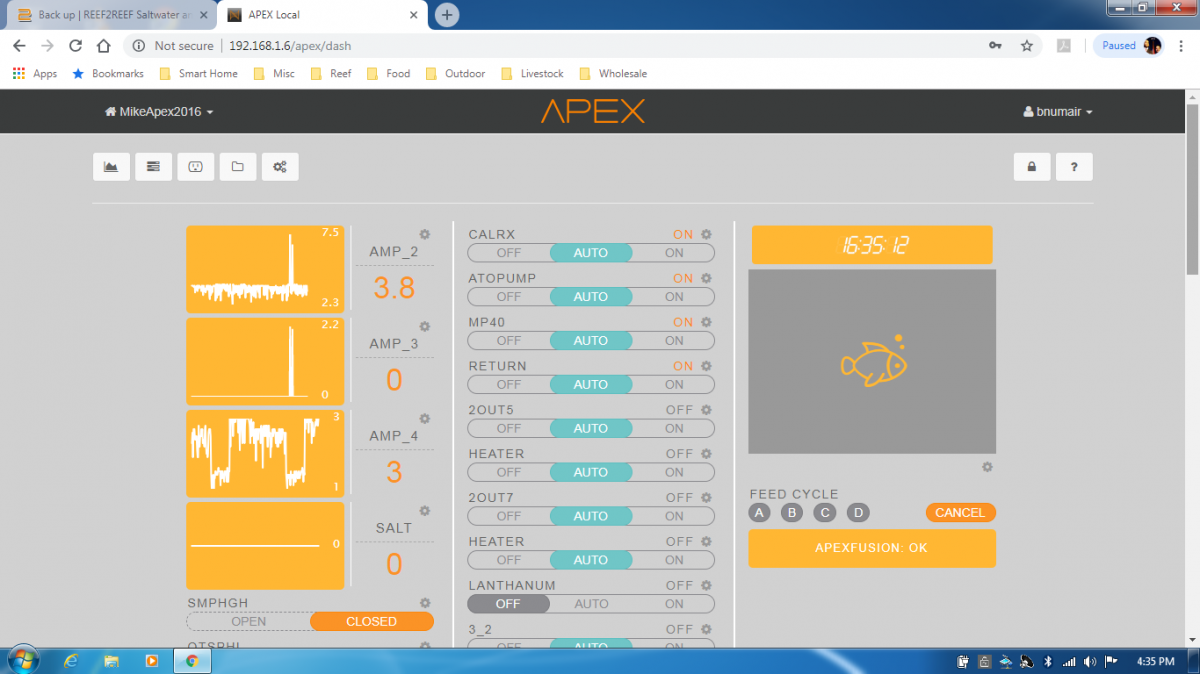This screenshot has height=674, width=1200.
Task: Open Internet Explorer from the taskbar
Action: coord(70,661)
